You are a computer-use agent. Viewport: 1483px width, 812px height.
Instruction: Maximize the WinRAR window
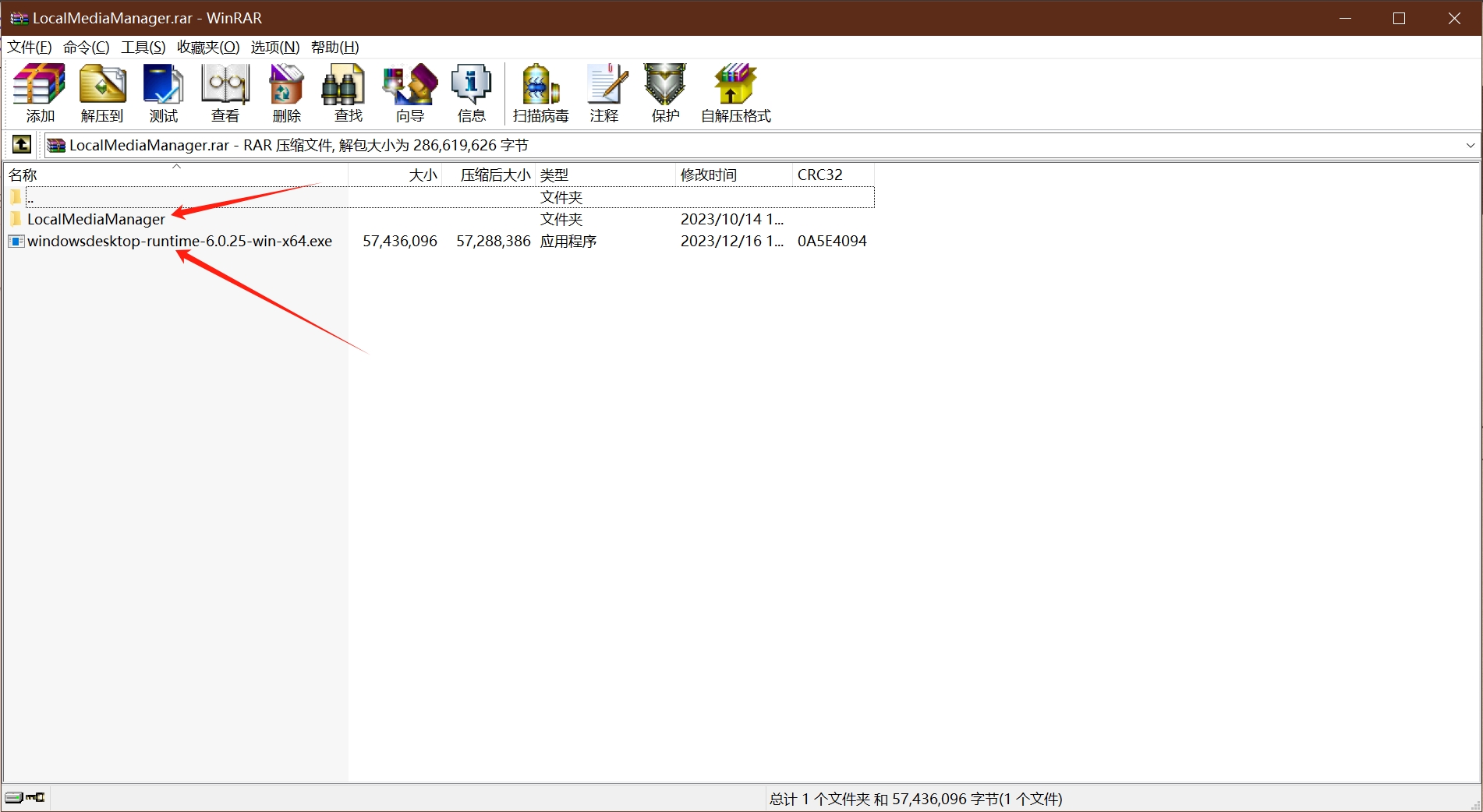tap(1400, 18)
